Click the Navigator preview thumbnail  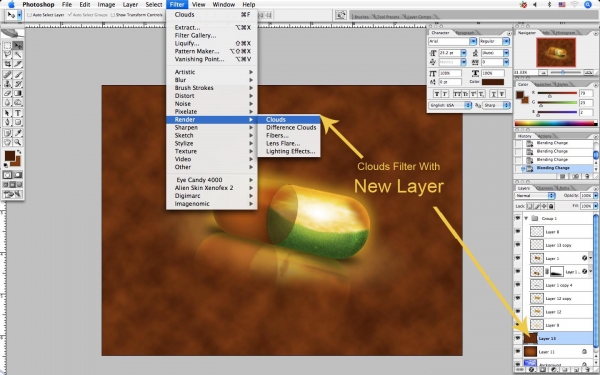pyautogui.click(x=556, y=52)
